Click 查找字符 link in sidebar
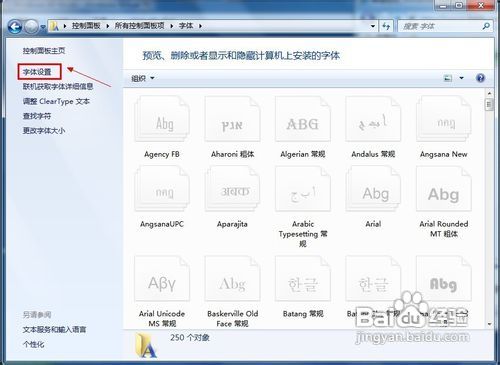 [37, 116]
